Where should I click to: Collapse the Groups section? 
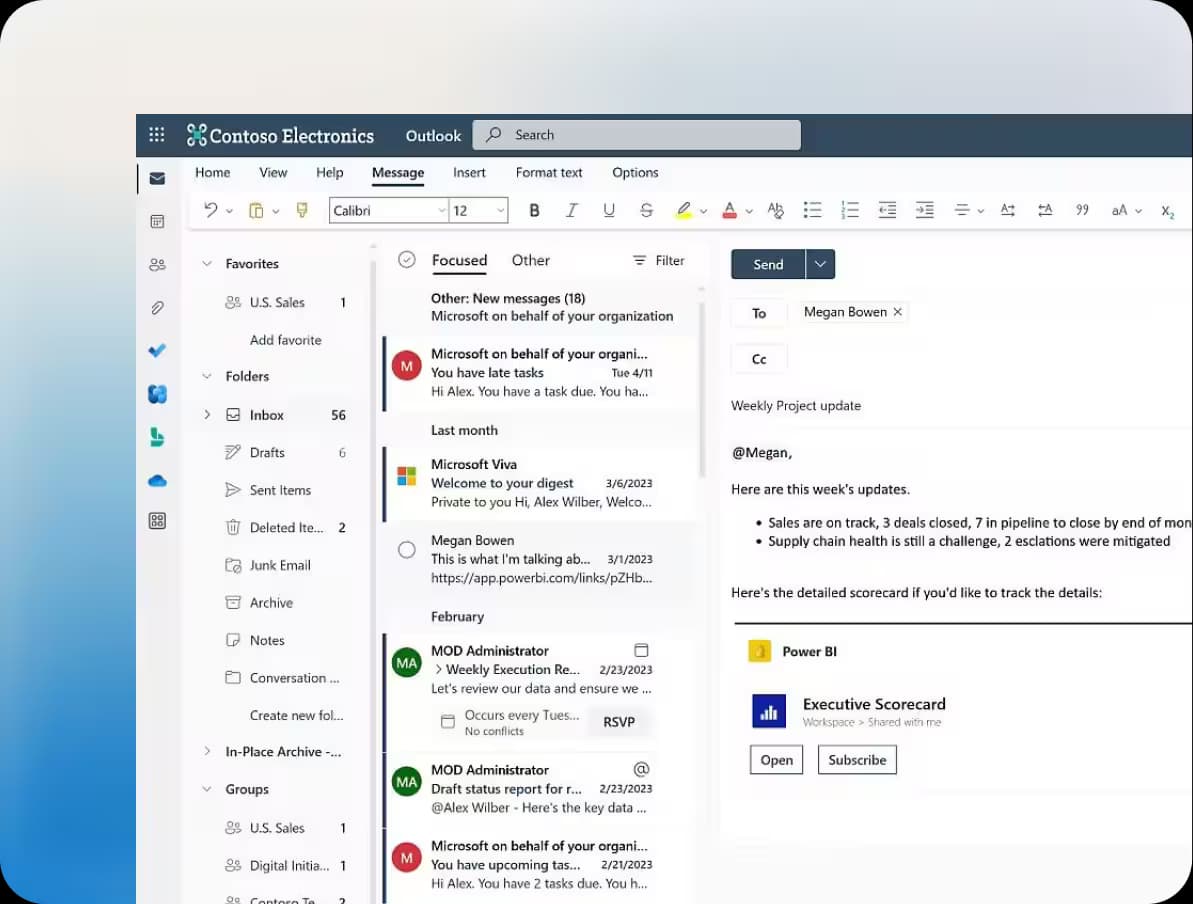(x=206, y=789)
